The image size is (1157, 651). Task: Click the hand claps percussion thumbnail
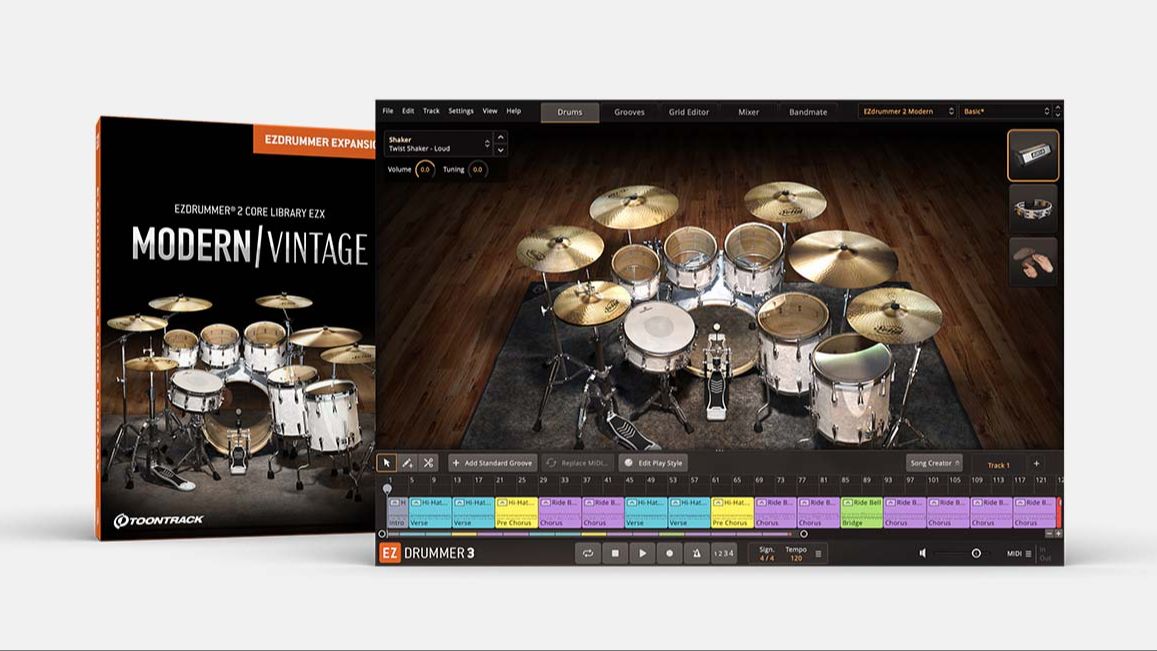tap(1033, 262)
